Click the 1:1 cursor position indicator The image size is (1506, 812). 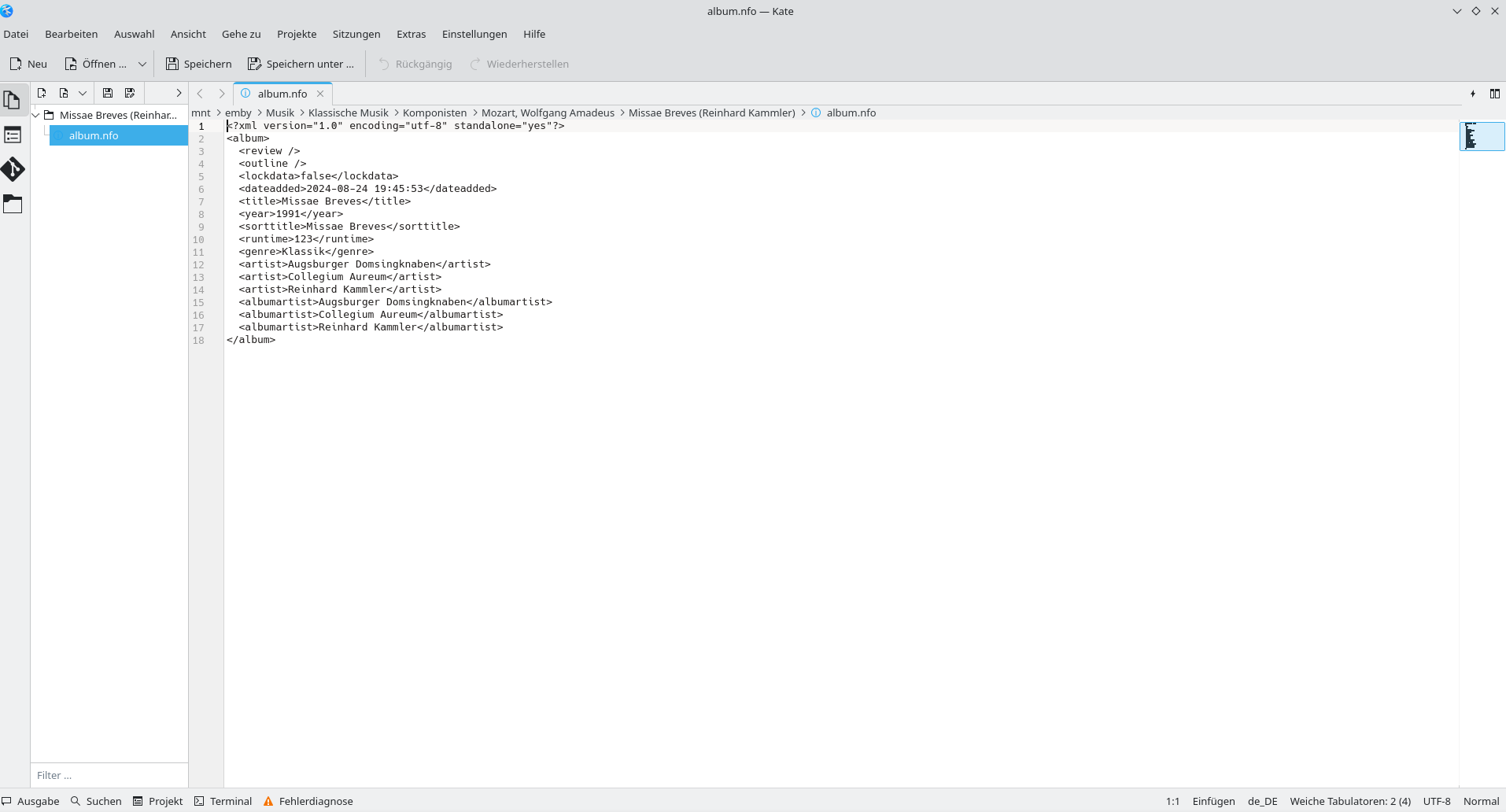1172,801
